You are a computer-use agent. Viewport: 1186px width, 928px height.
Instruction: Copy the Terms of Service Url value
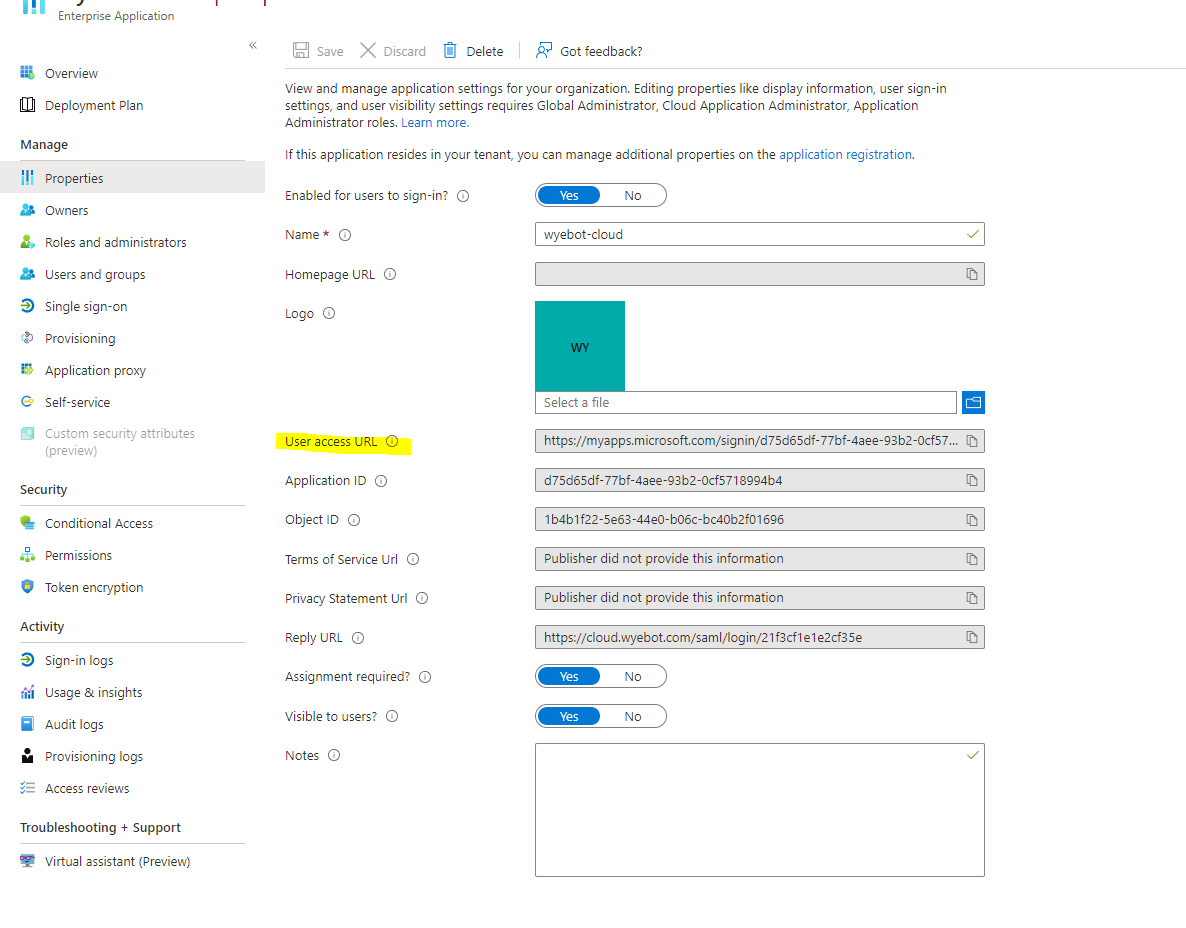972,559
